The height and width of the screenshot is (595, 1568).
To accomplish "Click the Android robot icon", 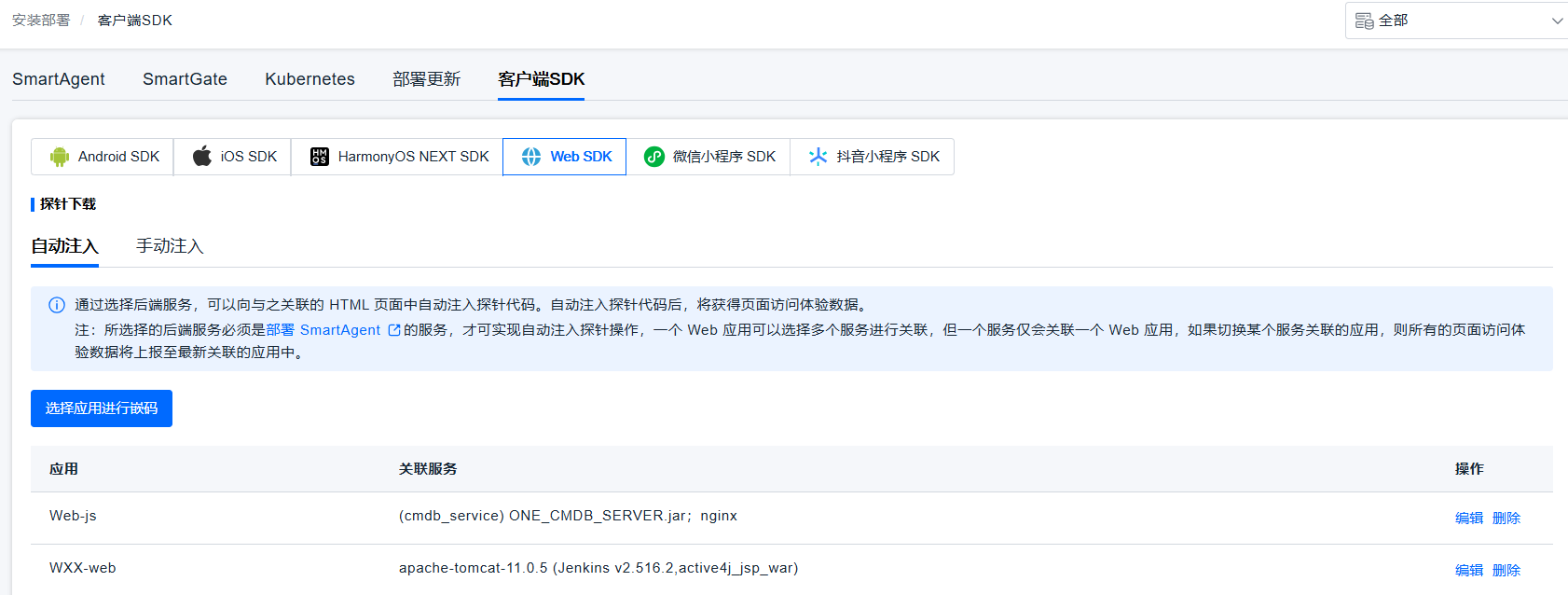I will pos(60,157).
